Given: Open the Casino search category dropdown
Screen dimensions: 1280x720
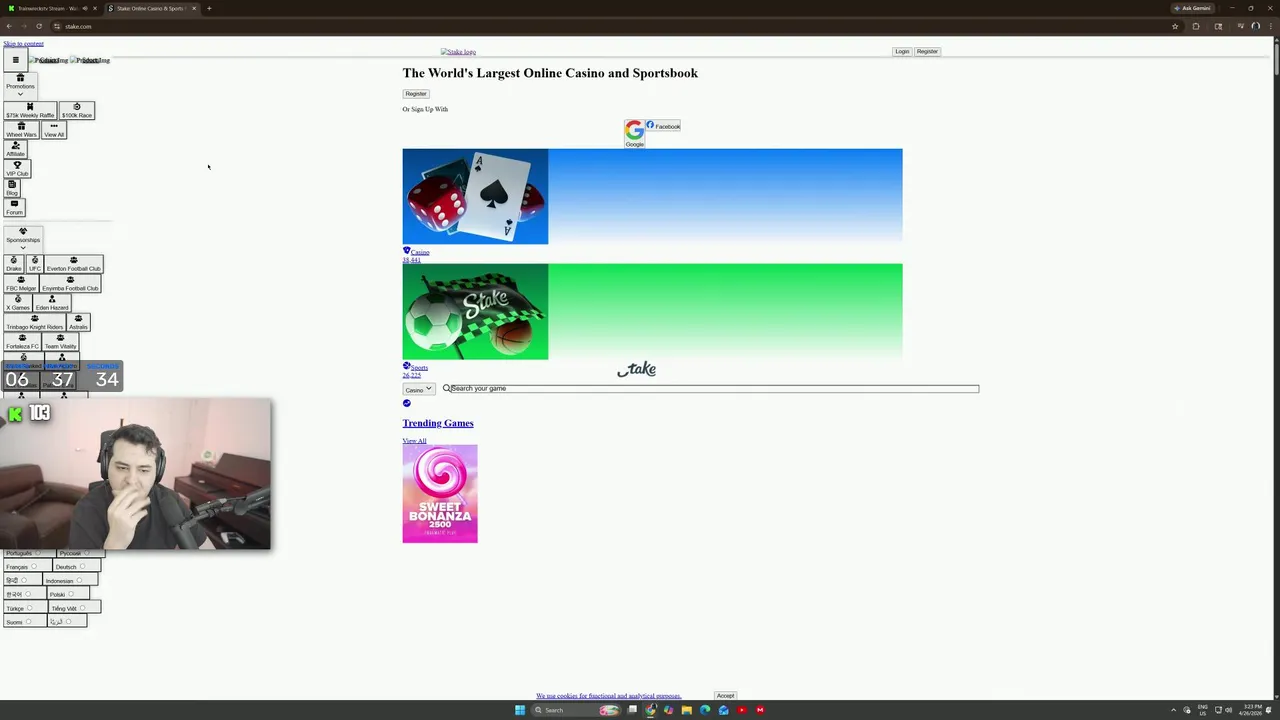Looking at the screenshot, I should pyautogui.click(x=419, y=390).
